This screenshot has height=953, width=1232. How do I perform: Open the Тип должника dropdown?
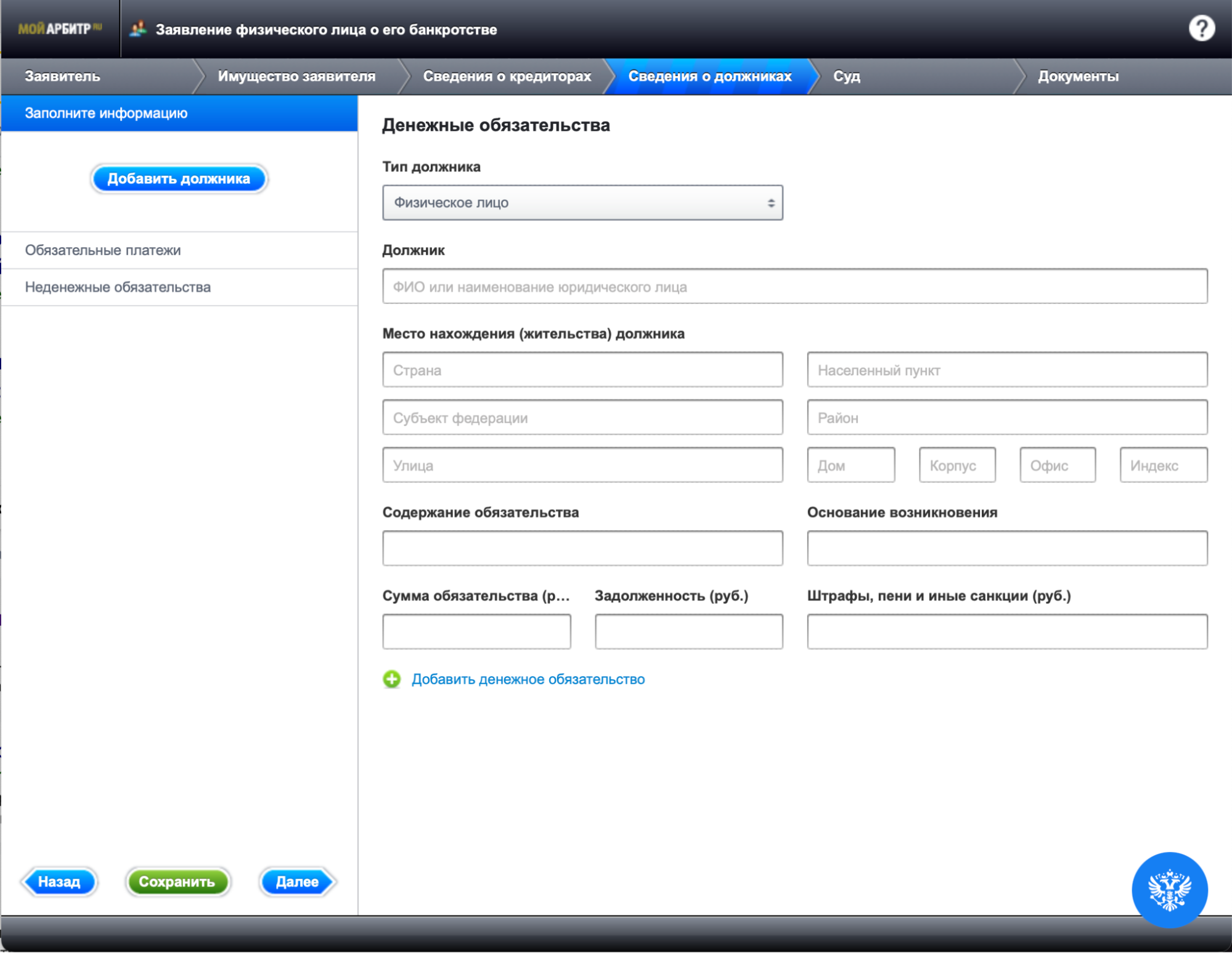click(x=582, y=203)
